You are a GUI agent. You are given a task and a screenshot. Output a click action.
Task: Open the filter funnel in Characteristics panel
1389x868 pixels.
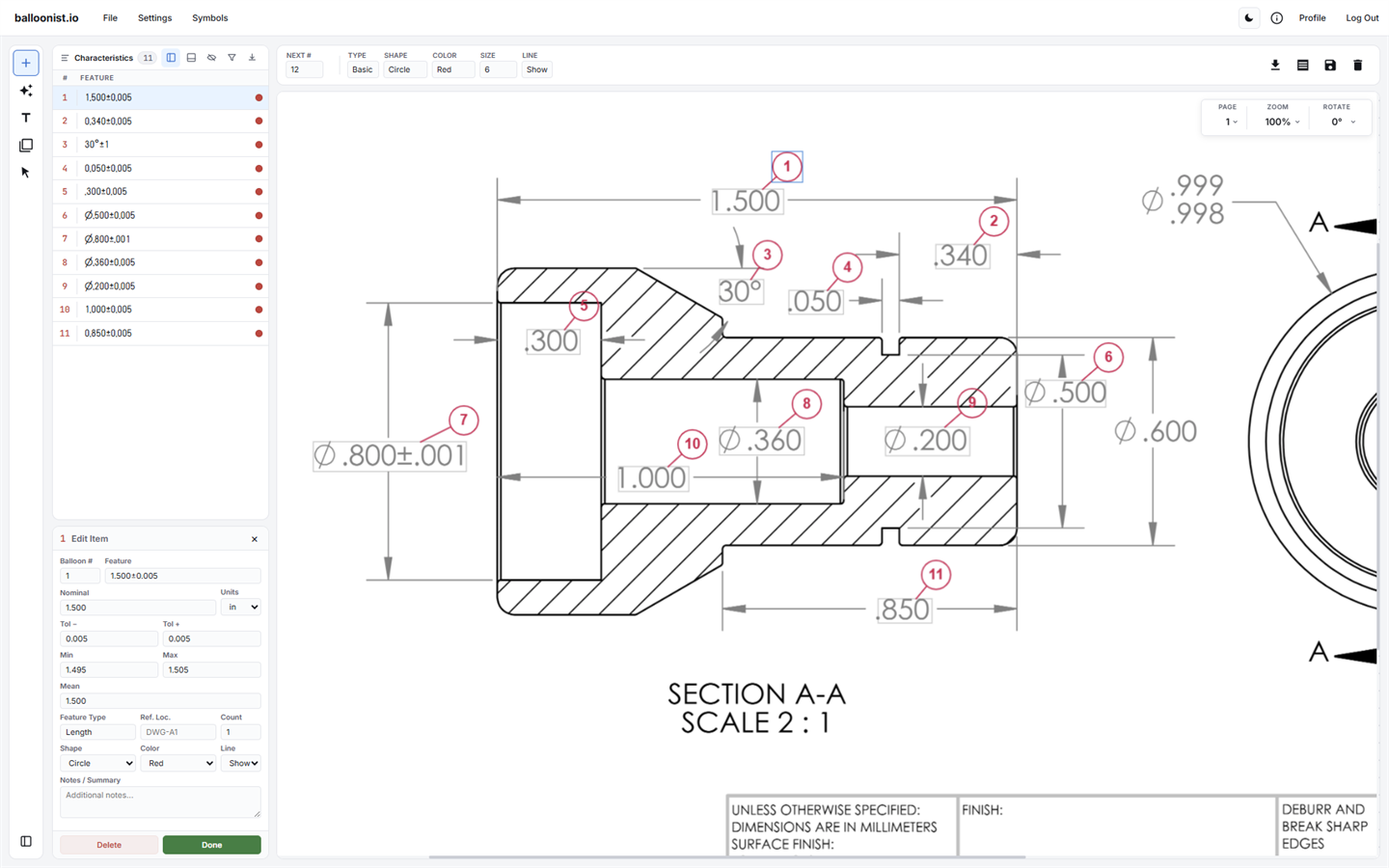tap(231, 58)
